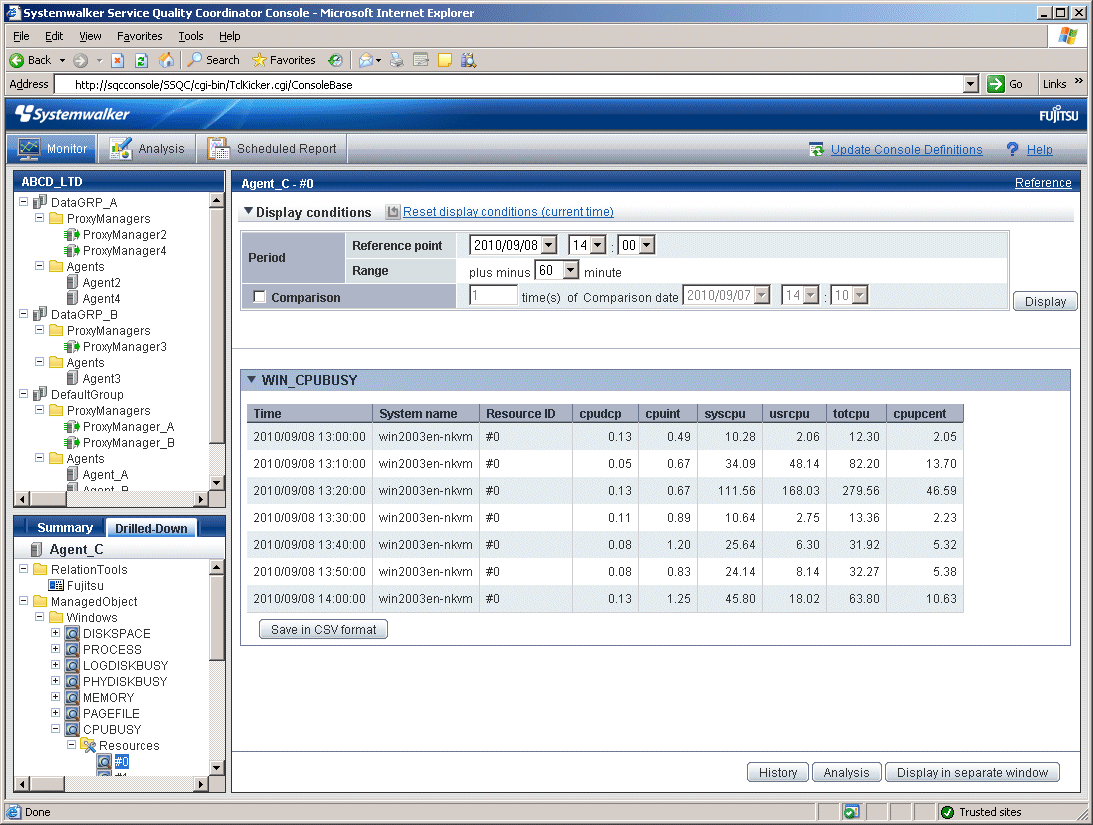Click the IE Home icon
The width and height of the screenshot is (1093, 825).
point(166,61)
